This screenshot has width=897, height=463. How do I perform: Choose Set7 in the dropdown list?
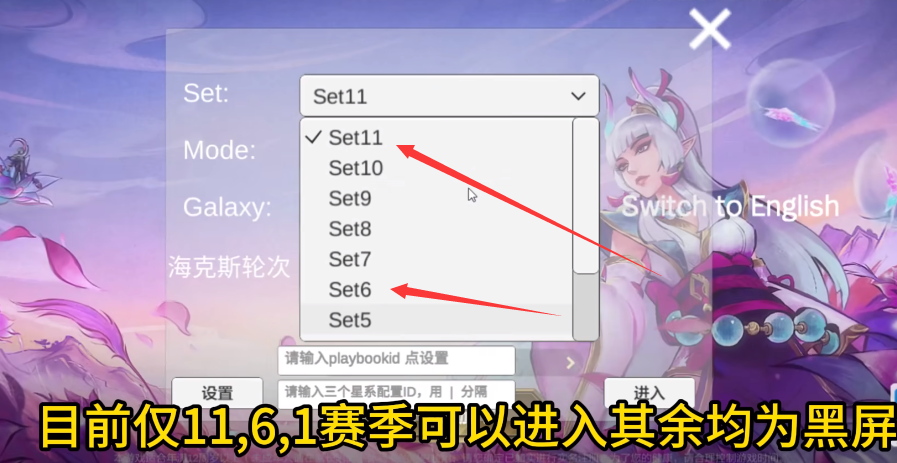pos(436,259)
